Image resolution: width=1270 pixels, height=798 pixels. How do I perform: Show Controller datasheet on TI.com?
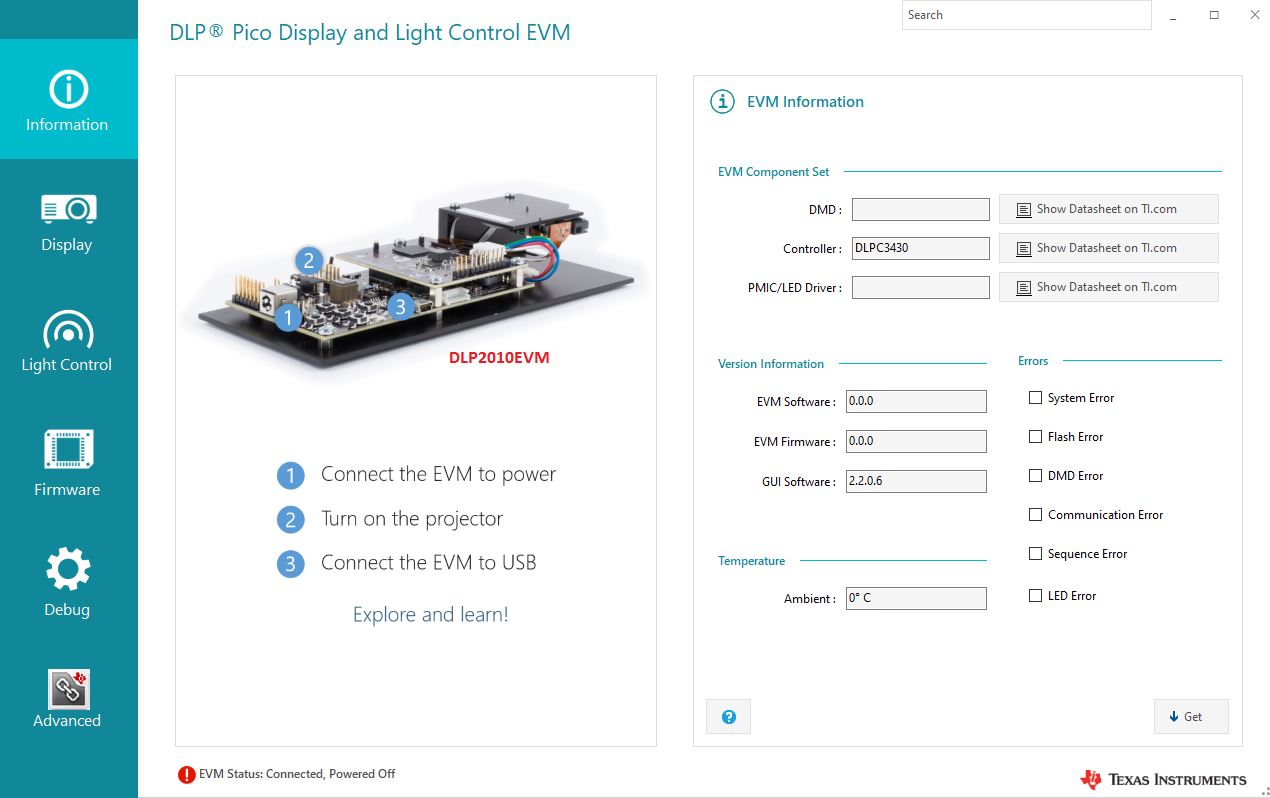[x=1108, y=248]
